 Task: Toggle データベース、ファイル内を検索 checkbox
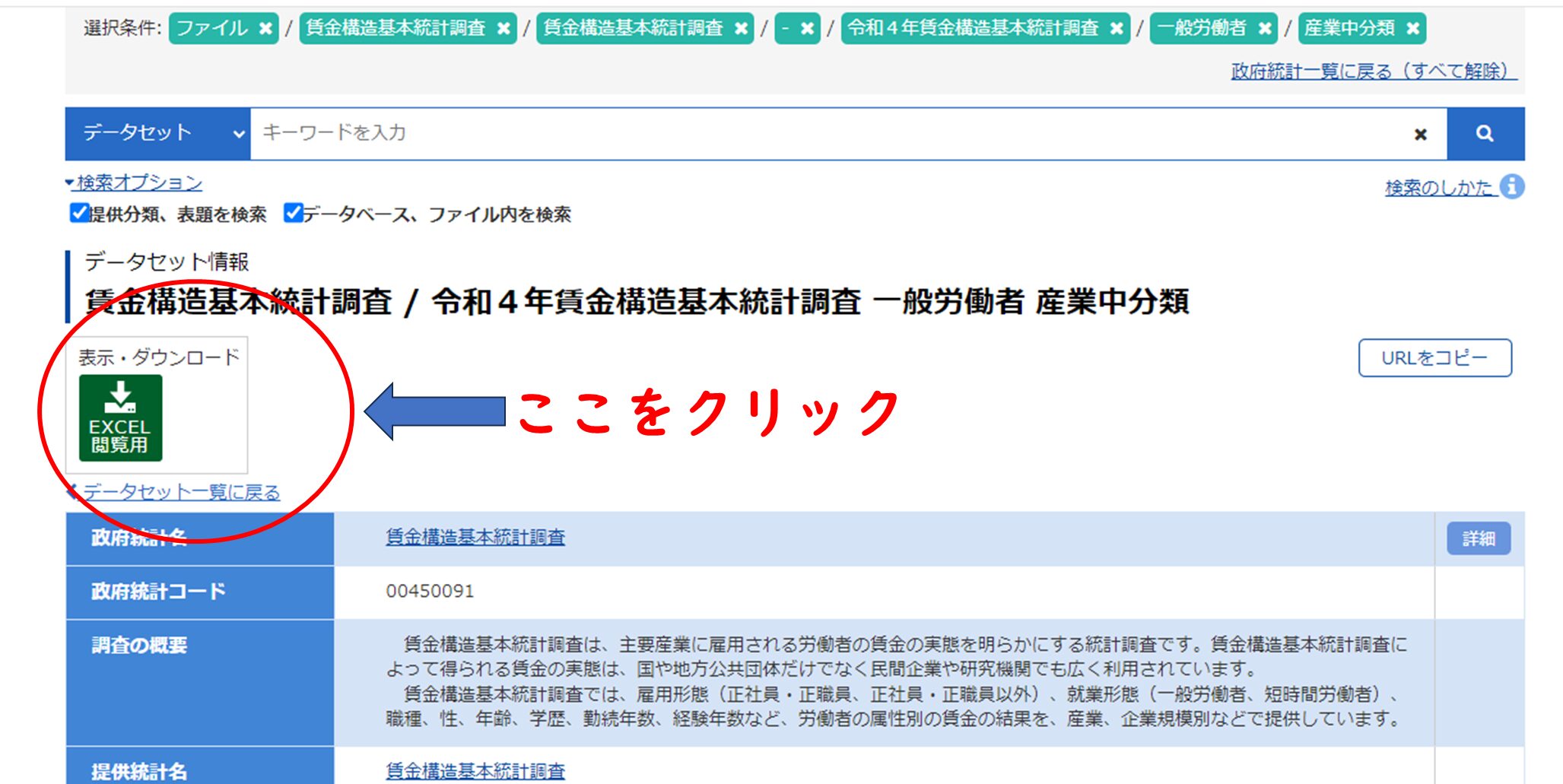click(x=292, y=213)
